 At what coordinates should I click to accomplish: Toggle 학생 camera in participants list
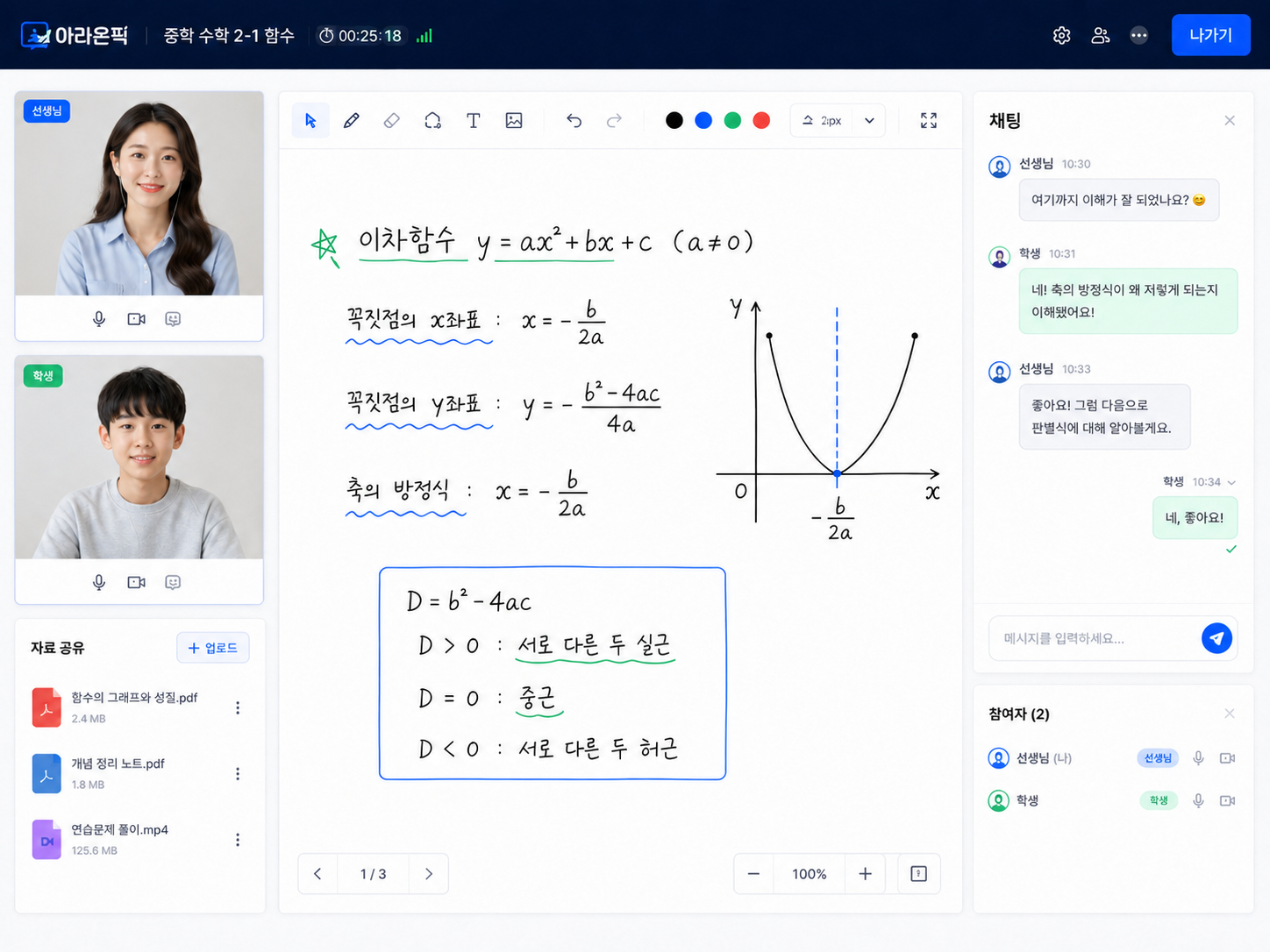point(1227,800)
